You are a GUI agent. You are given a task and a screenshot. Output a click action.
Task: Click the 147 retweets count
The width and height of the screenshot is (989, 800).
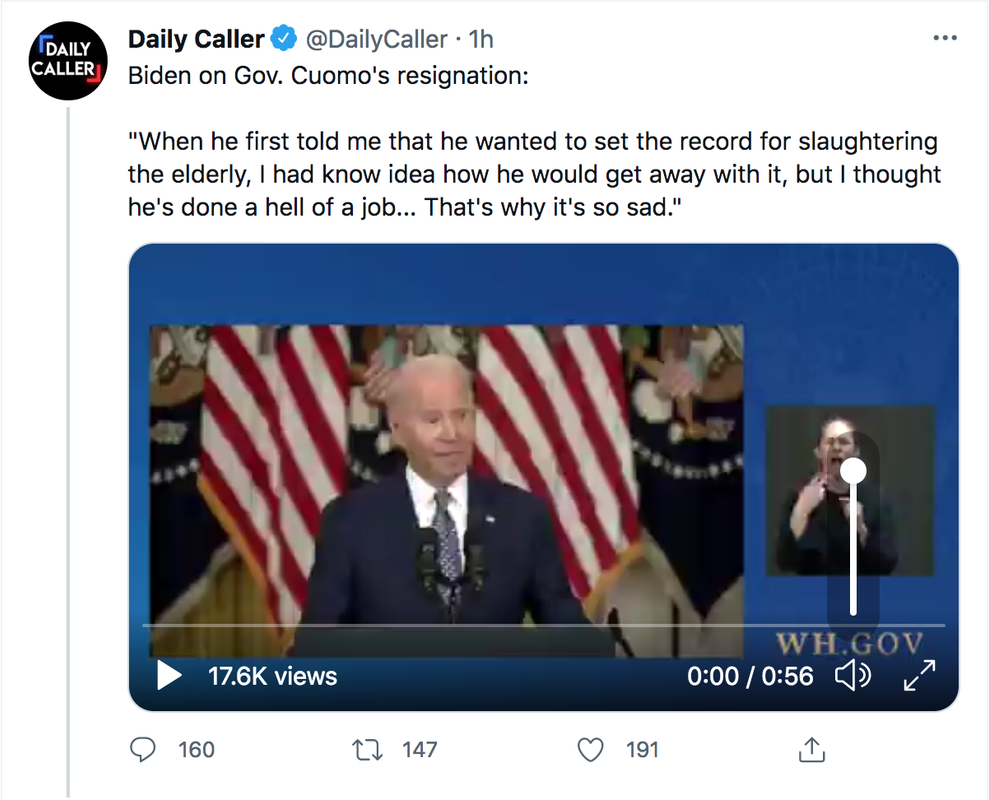(418, 749)
